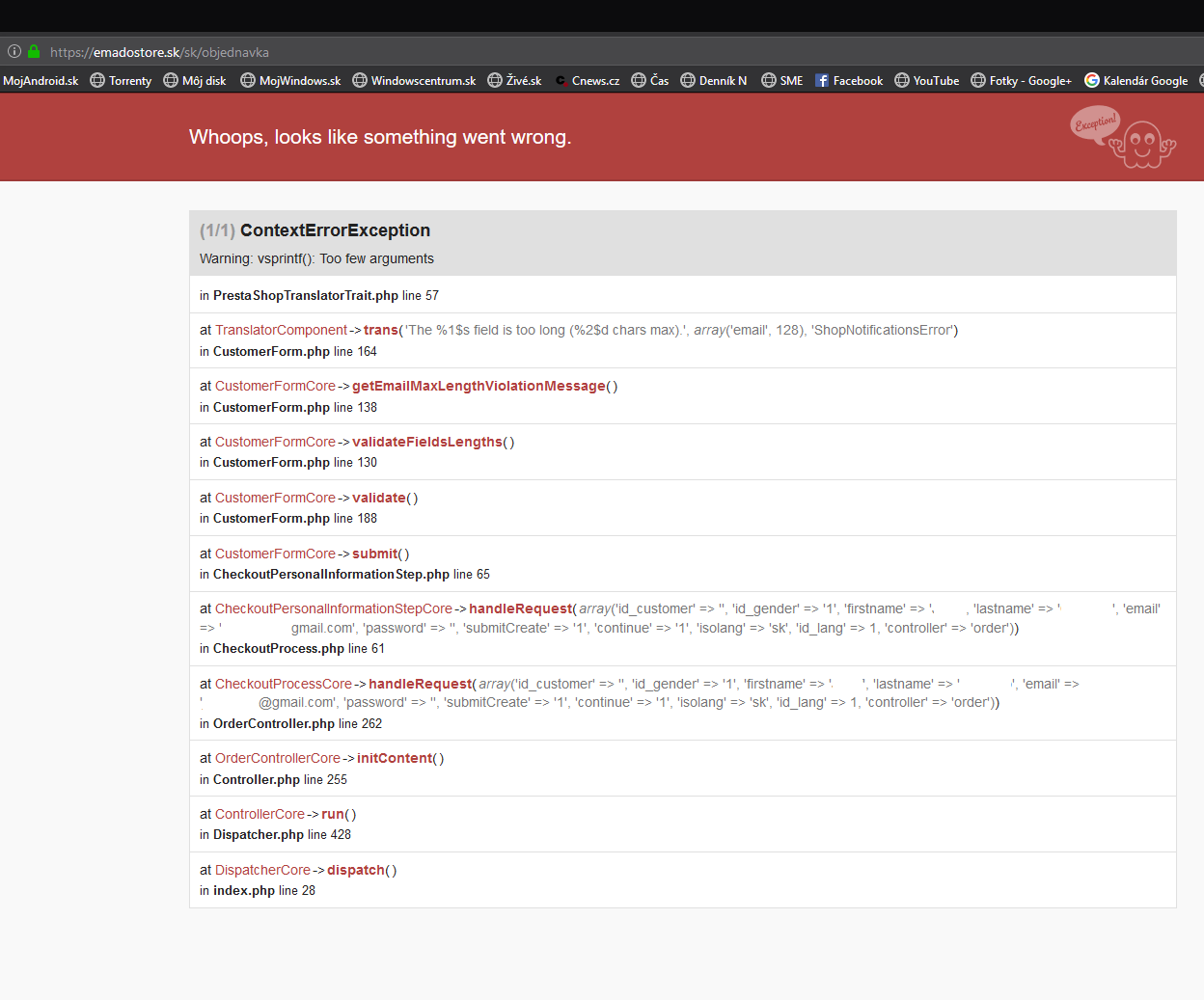Click the Cnews.cz favicon
The width and height of the screenshot is (1204, 1000).
[x=561, y=81]
